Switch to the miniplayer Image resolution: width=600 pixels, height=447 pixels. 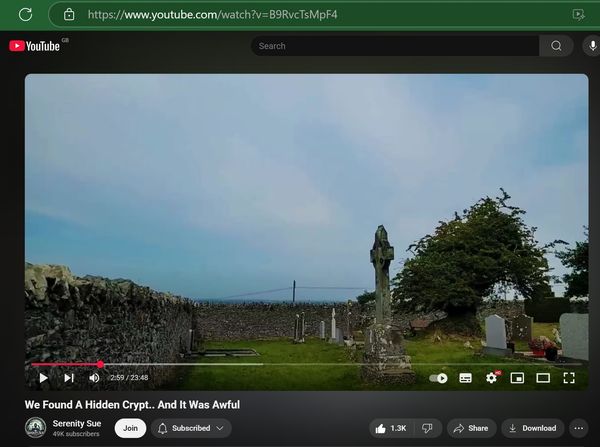(x=517, y=378)
